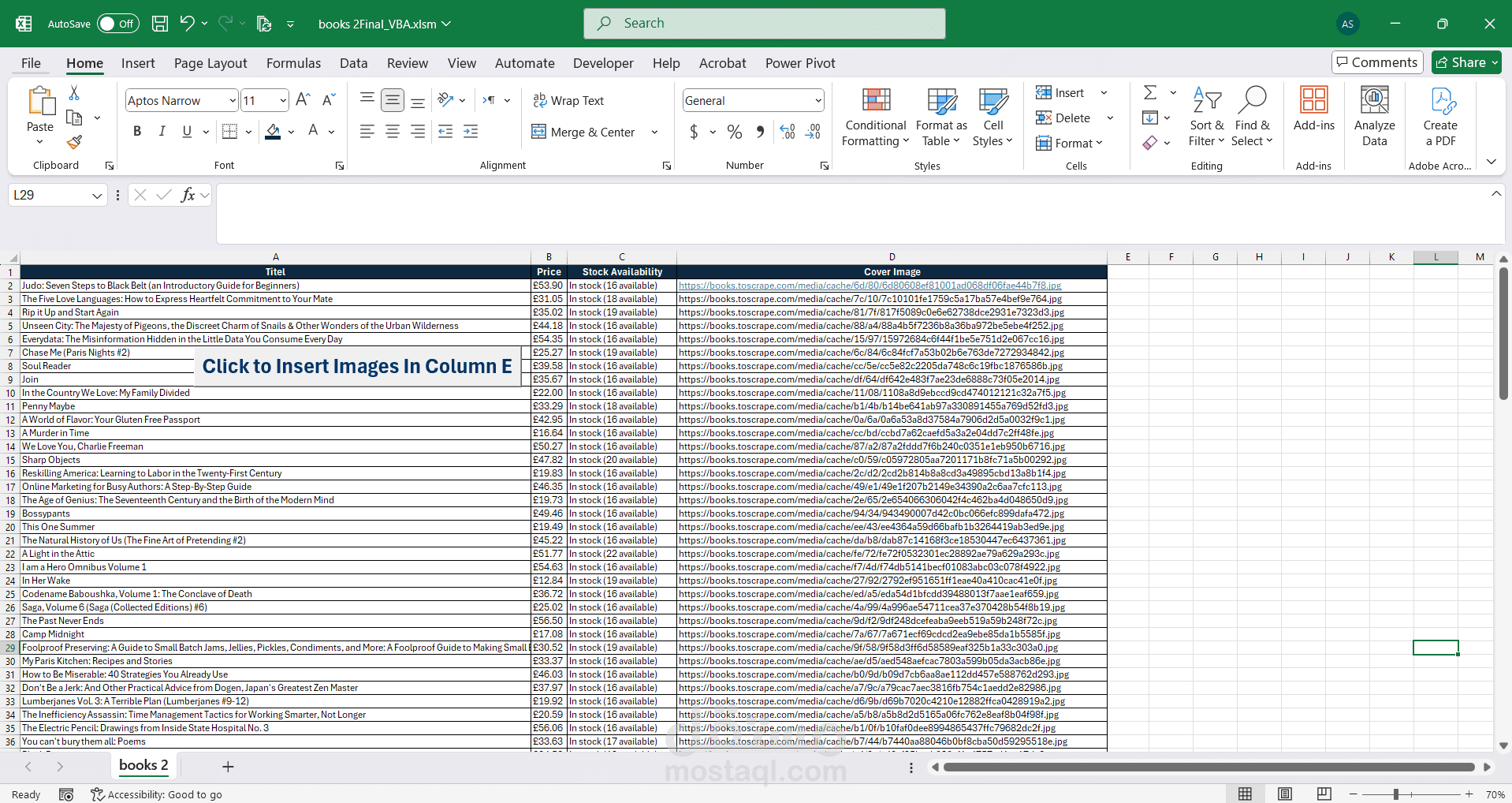
Task: Decrease font size with the smaller A icon
Action: coord(329,99)
